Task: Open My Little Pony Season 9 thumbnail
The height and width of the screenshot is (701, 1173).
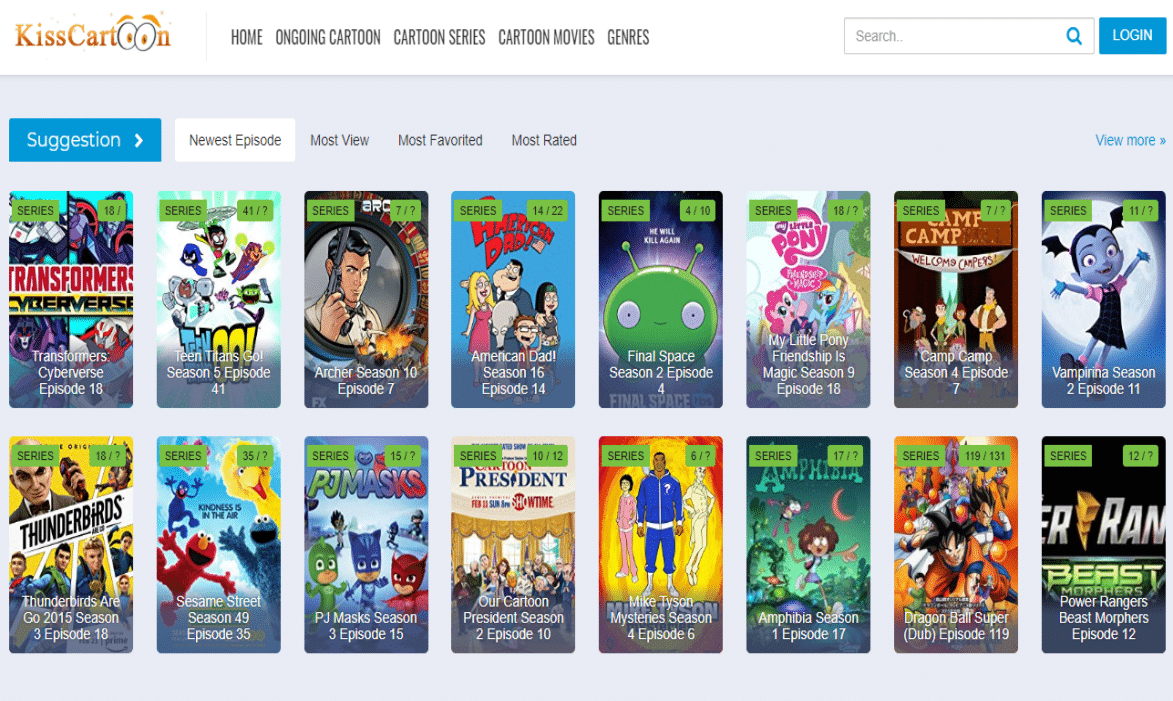Action: tap(808, 299)
